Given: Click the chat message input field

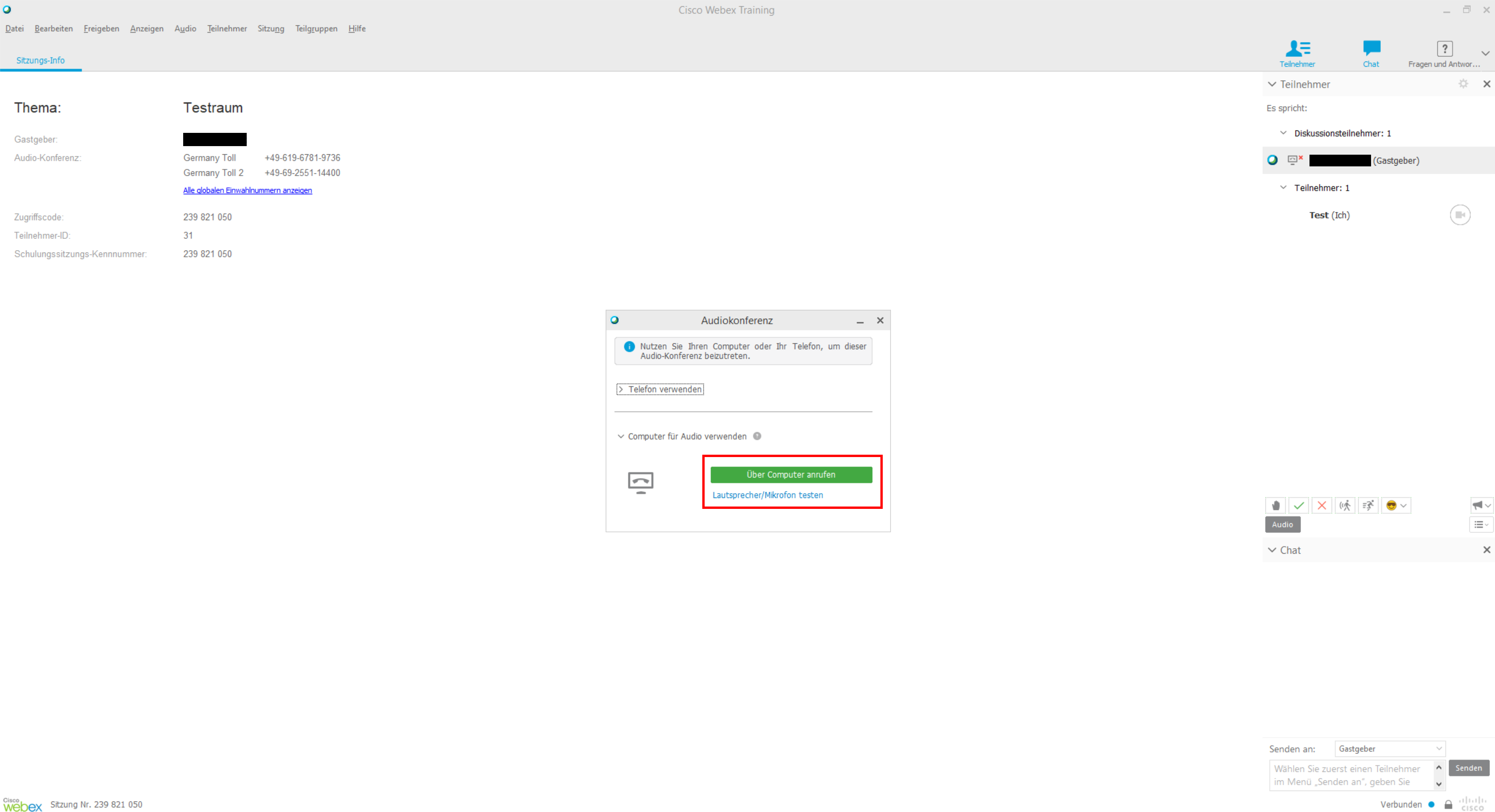Looking at the screenshot, I should (x=1352, y=775).
